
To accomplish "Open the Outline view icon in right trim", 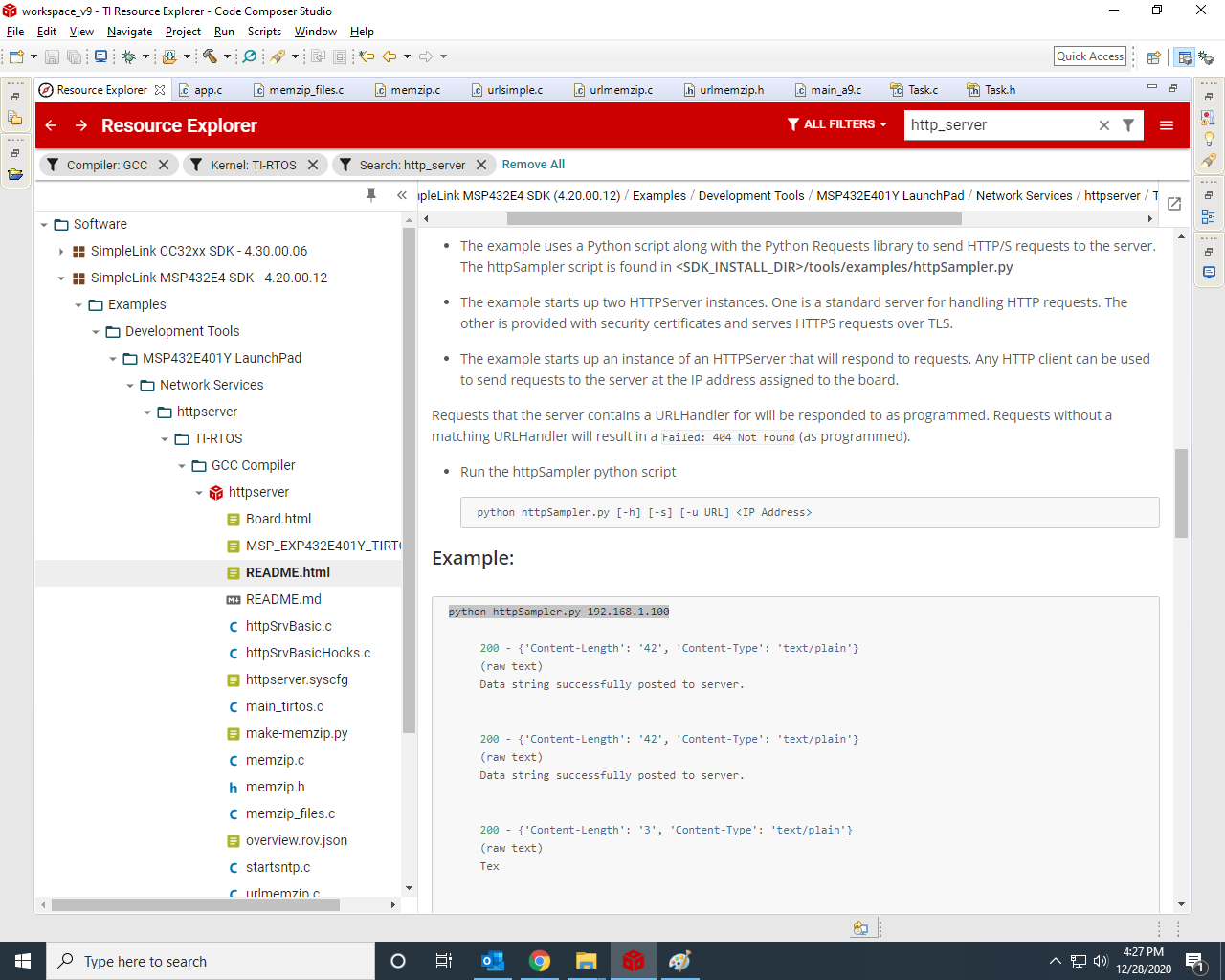I will click(x=1209, y=216).
